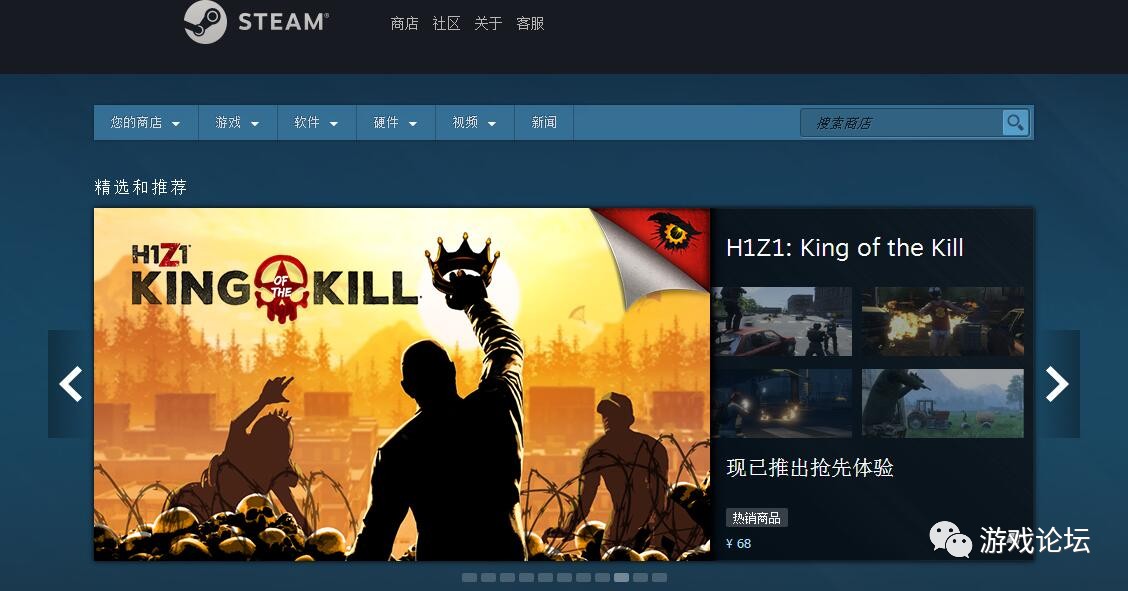Open 社区 in top navigation
This screenshot has height=591, width=1128.
pyautogui.click(x=446, y=24)
